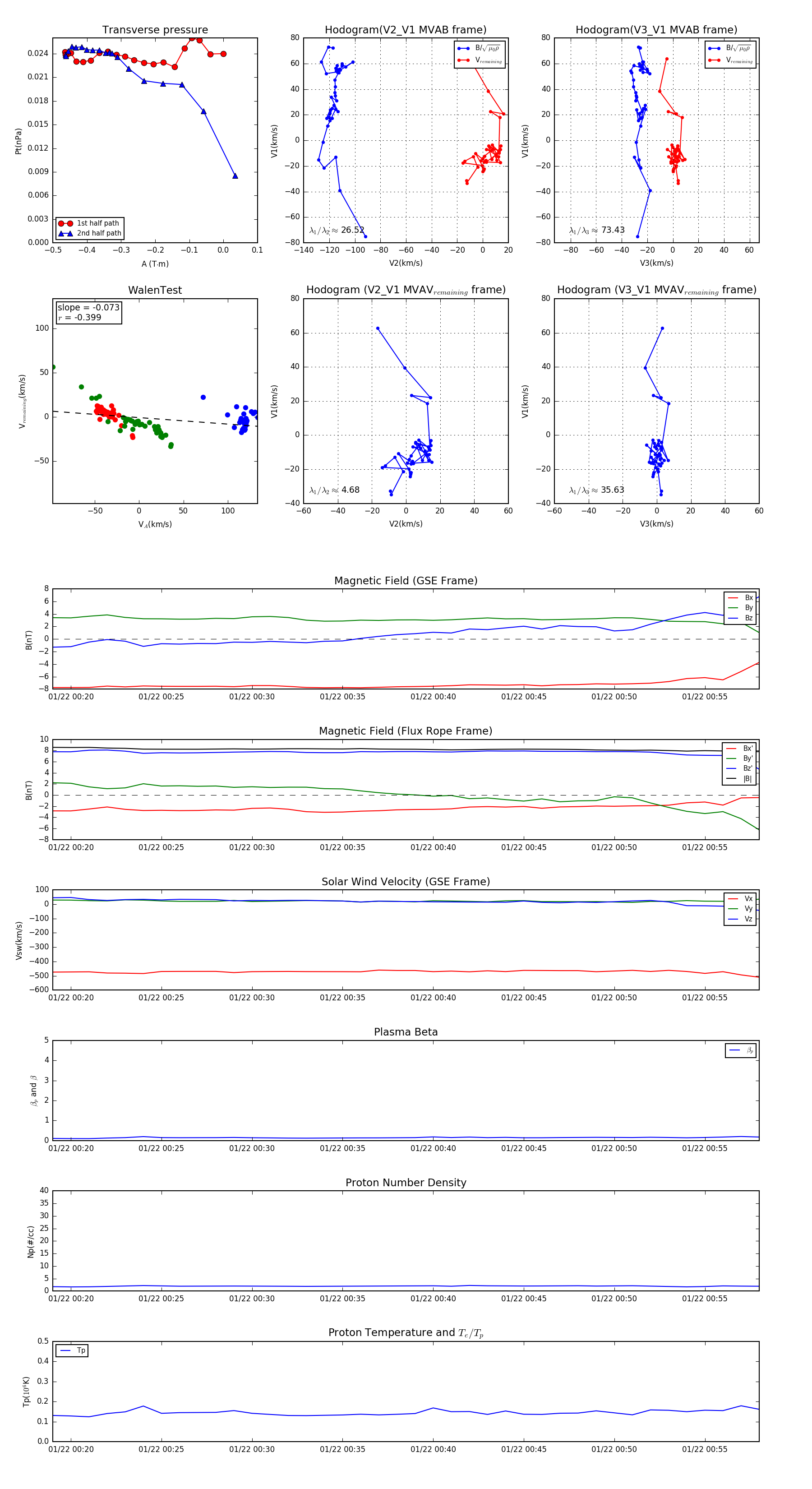Click the Bx' legend entry in Flux Rope plot

click(739, 748)
